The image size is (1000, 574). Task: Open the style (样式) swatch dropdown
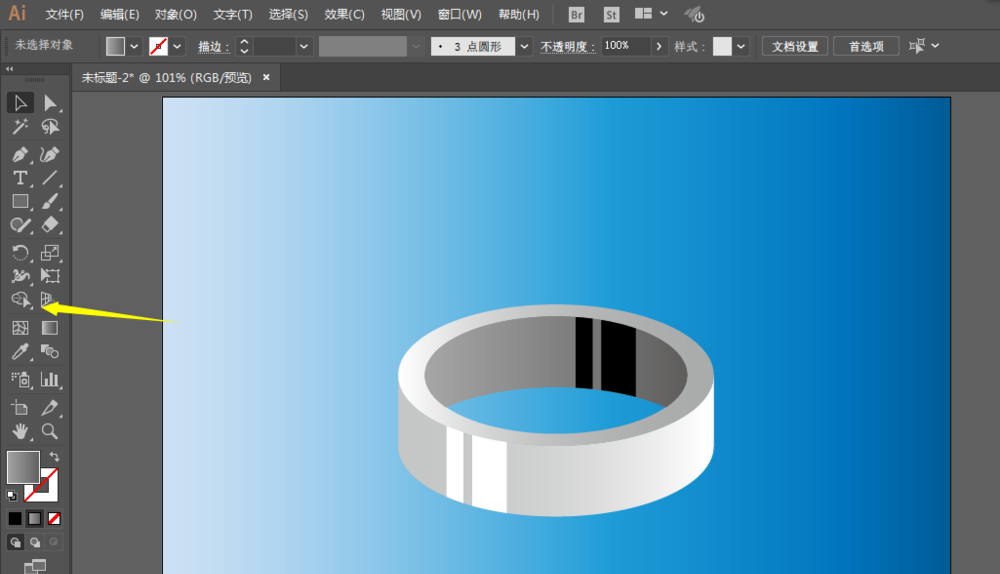click(741, 46)
